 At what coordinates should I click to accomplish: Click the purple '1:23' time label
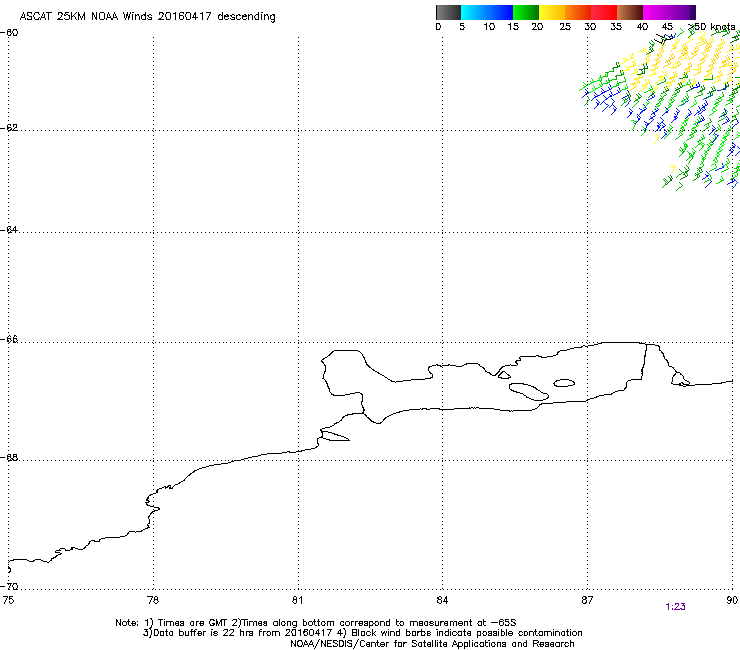pos(675,607)
